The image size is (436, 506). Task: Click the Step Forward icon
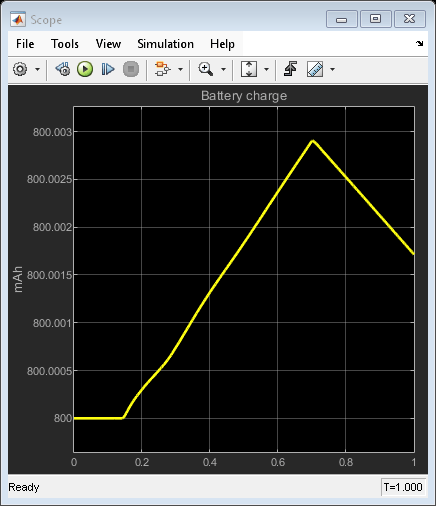pyautogui.click(x=108, y=69)
